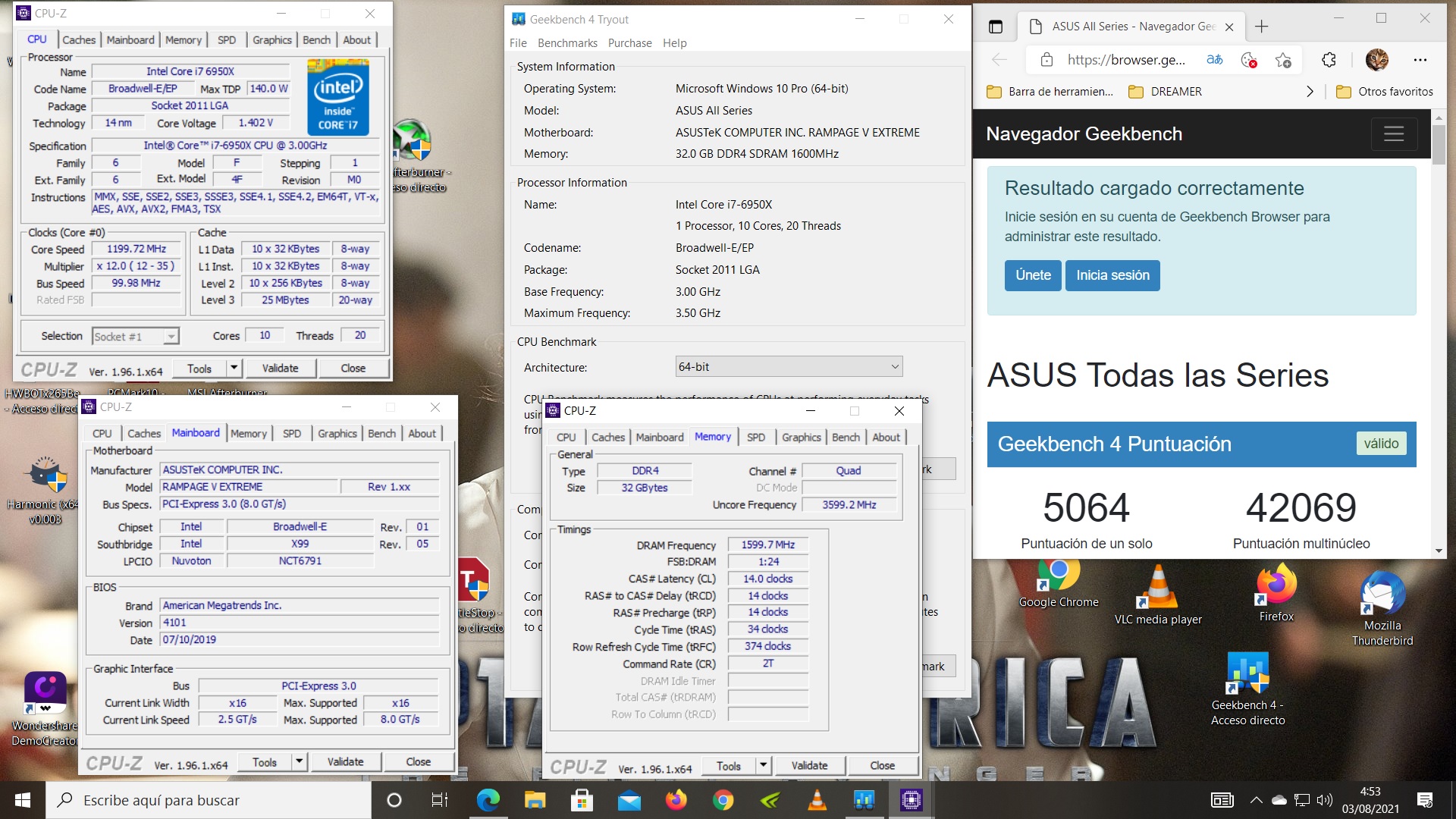1456x819 pixels.
Task: Open Edge extensions puzzle icon
Action: tap(1329, 60)
